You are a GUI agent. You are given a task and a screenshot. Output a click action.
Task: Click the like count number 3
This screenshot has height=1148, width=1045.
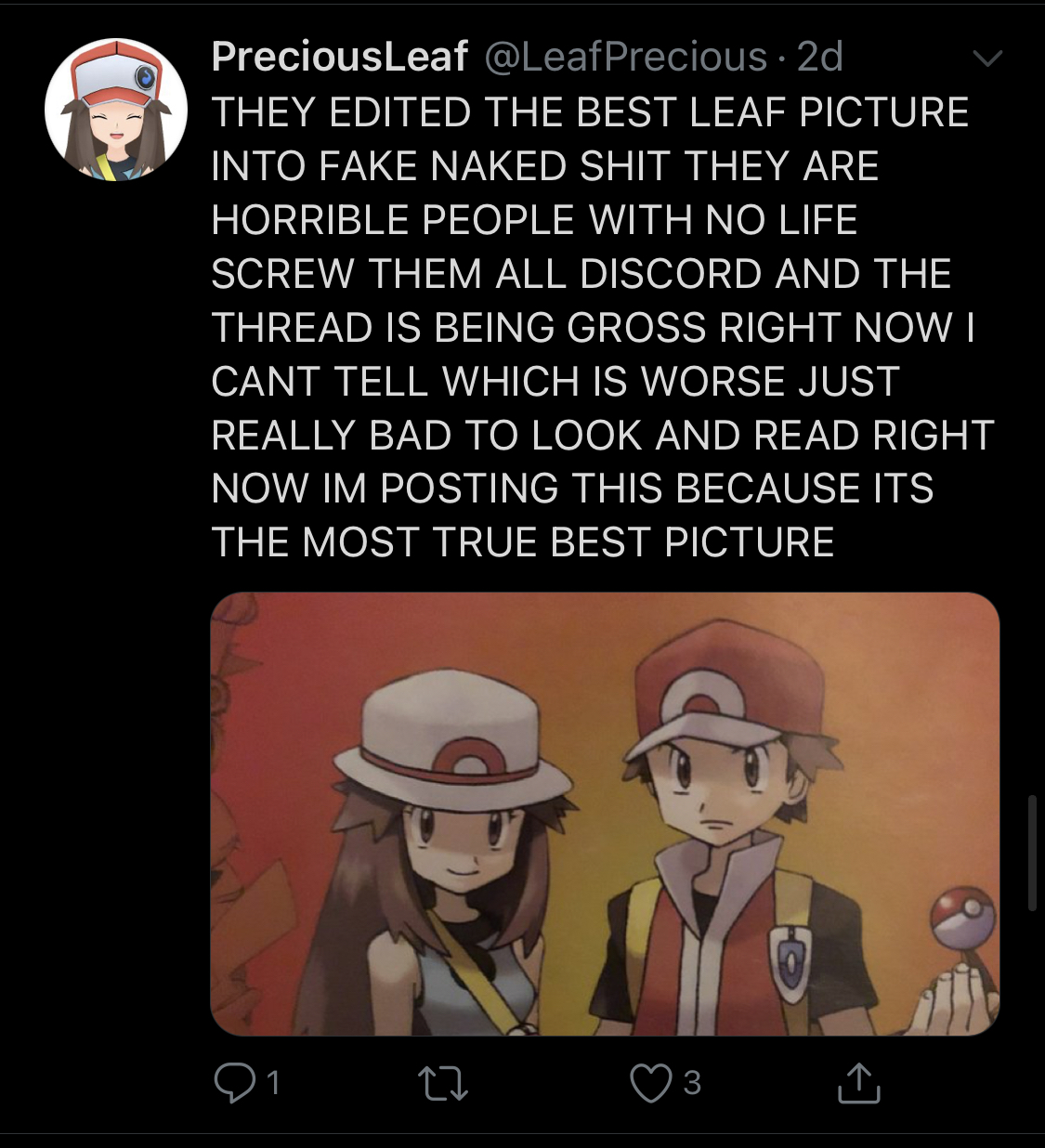tap(692, 1083)
